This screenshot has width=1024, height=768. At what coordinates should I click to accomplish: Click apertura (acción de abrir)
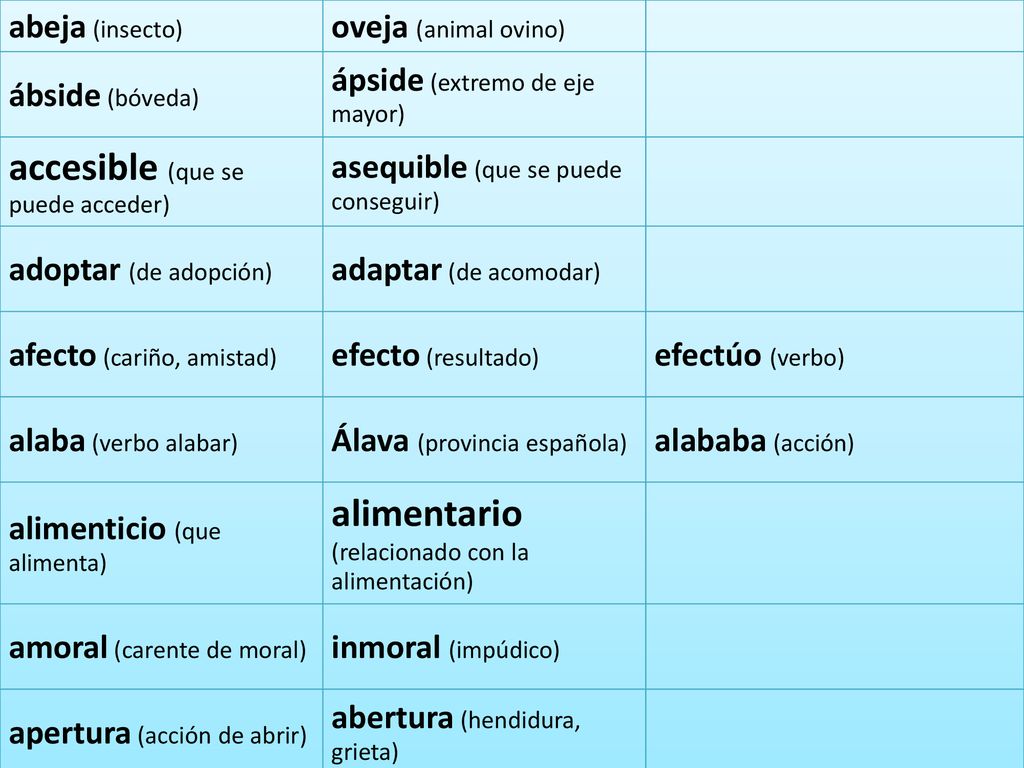[x=157, y=735]
